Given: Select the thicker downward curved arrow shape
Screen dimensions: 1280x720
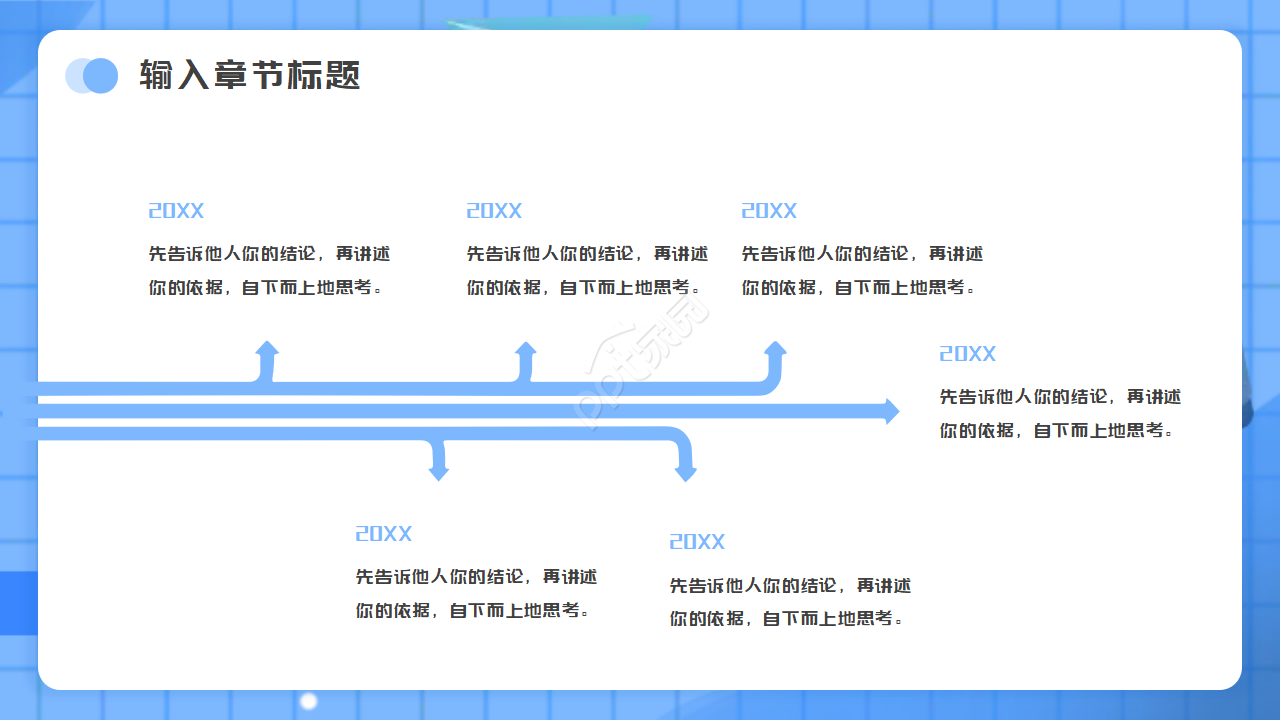Looking at the screenshot, I should [684, 456].
